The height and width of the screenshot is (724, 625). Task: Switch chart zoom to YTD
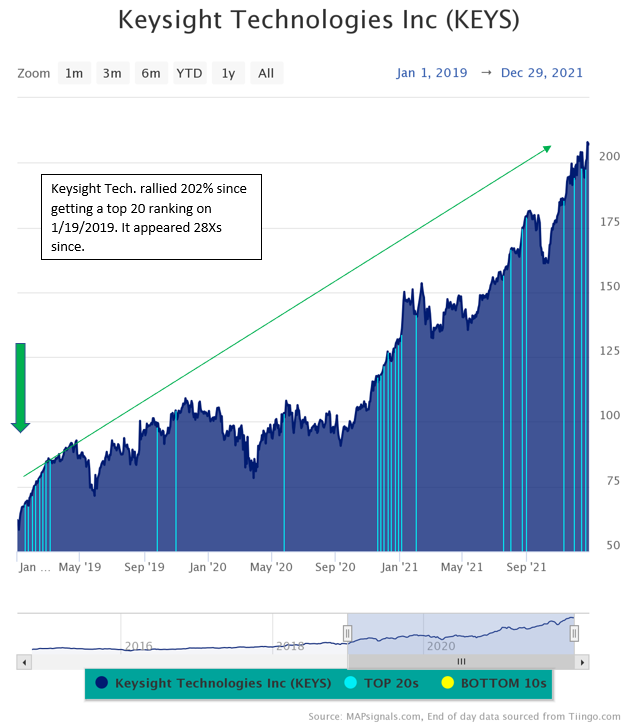tap(189, 73)
